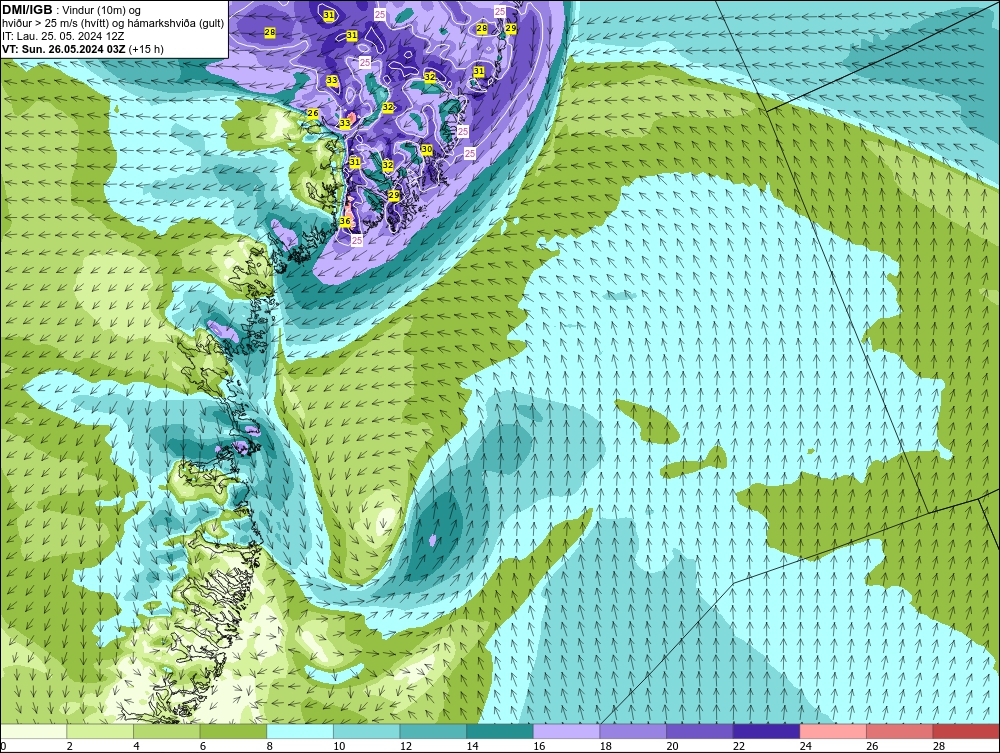Select the olive green 6–8 m/s legend swatch
This screenshot has height=753, width=1000.
(233, 731)
